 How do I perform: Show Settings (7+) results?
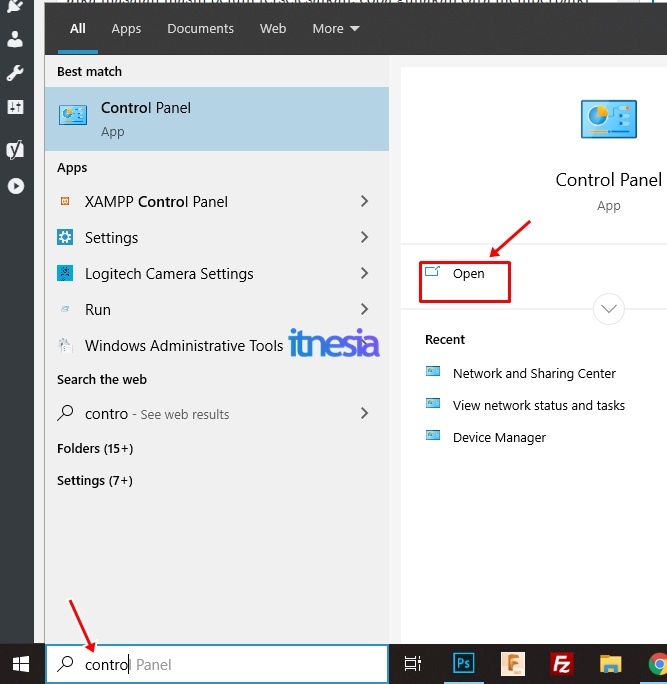click(95, 480)
